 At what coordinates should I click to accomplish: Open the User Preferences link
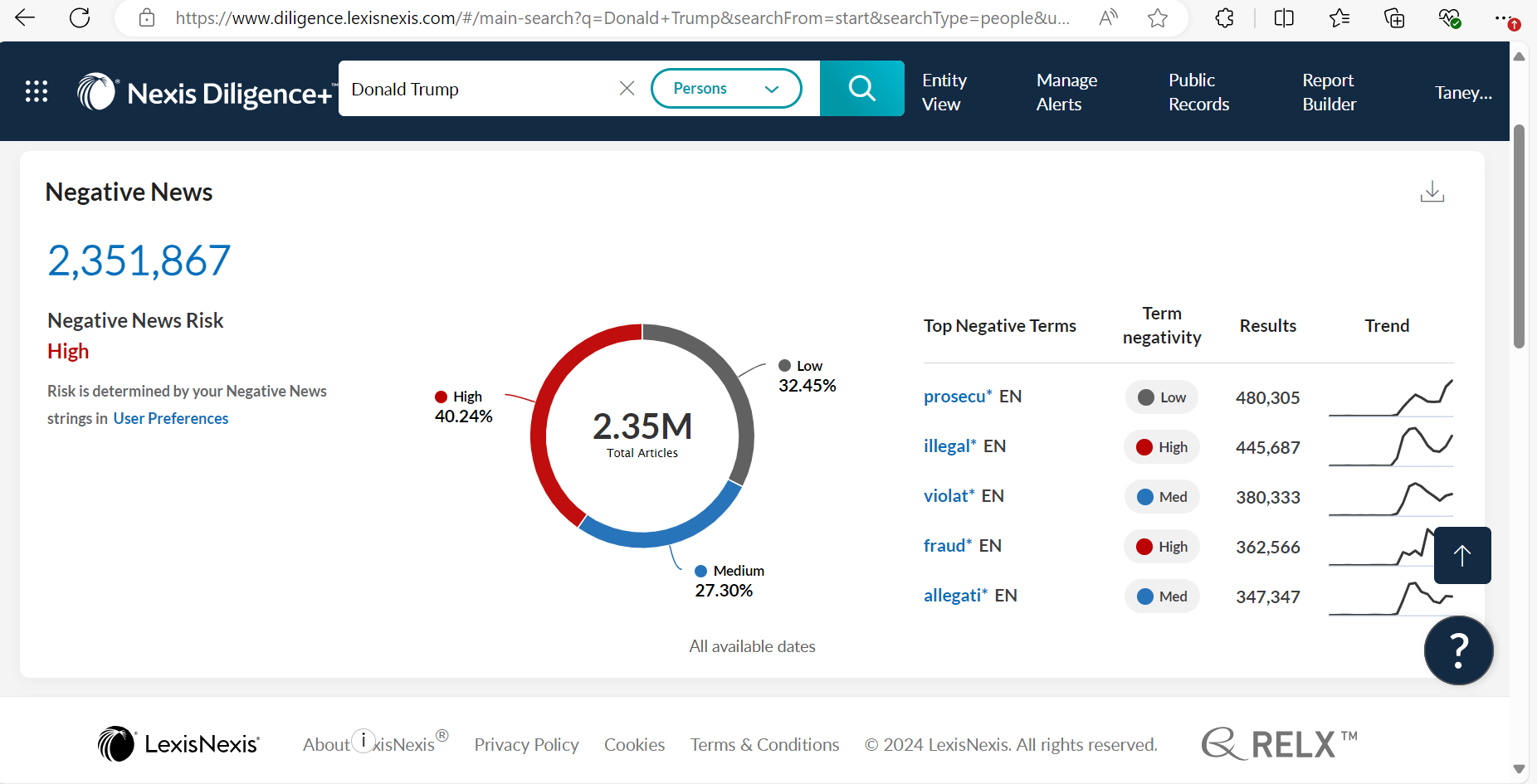click(x=171, y=418)
